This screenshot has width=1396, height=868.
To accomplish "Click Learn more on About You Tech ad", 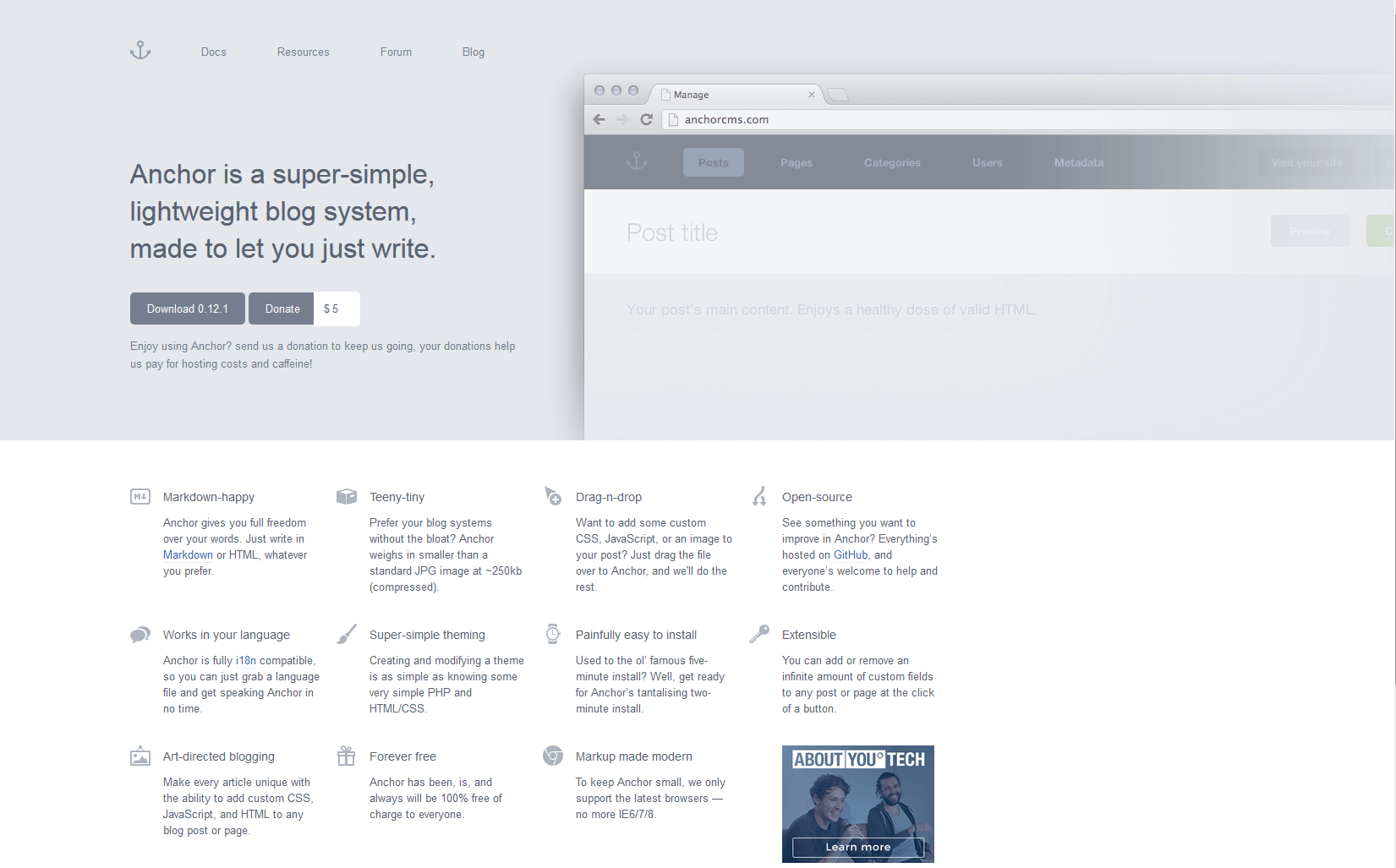I will tap(857, 847).
